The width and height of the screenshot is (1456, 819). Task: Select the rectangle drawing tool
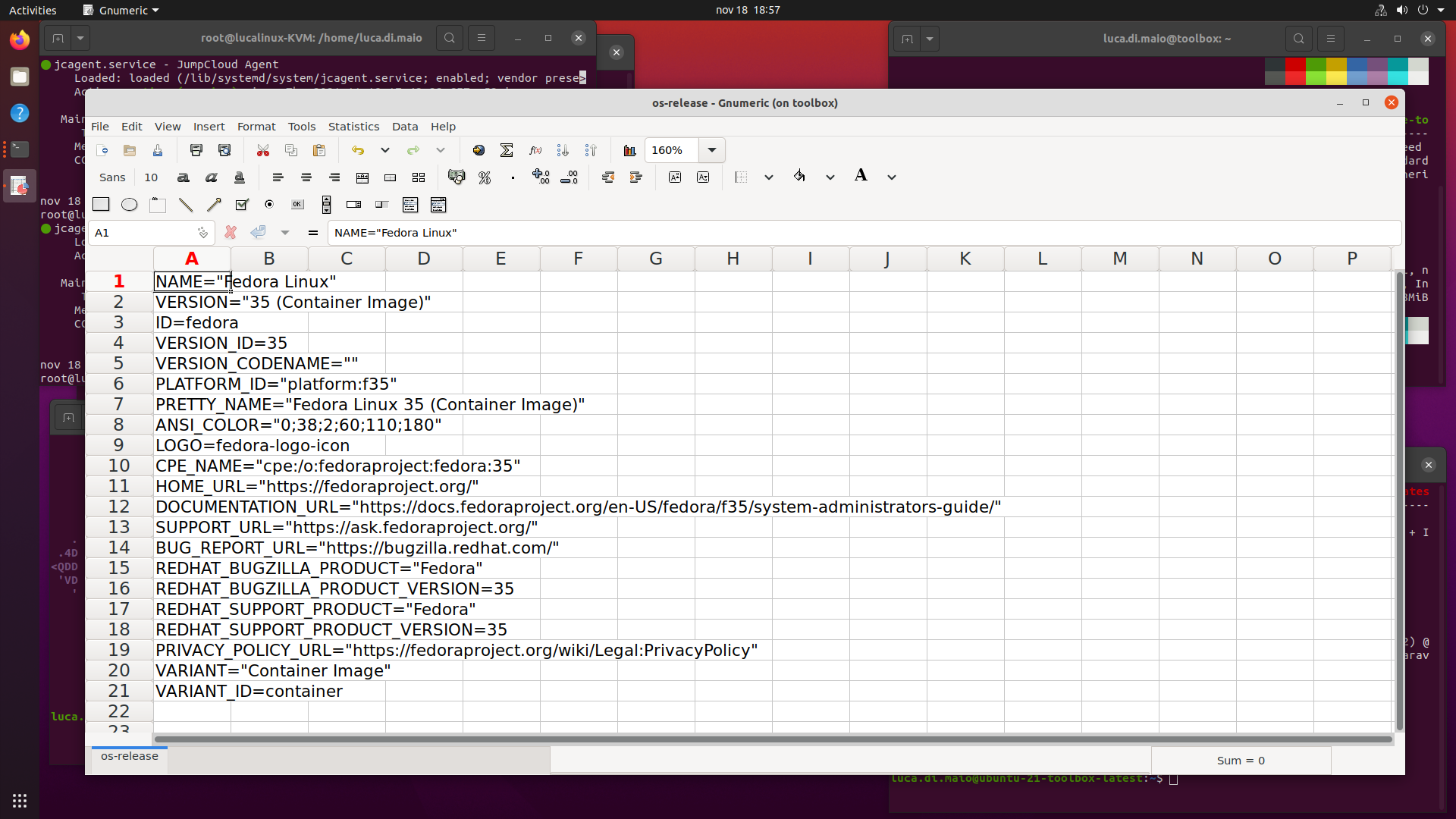click(101, 205)
